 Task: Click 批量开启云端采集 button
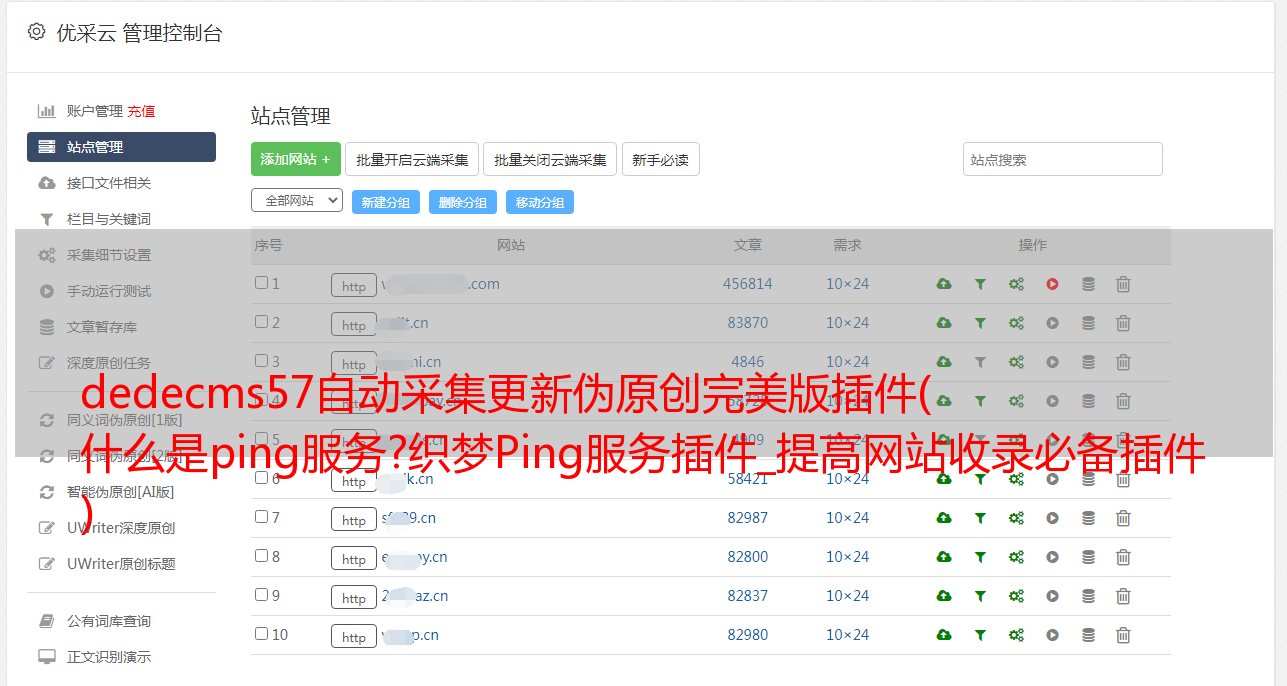pos(412,159)
